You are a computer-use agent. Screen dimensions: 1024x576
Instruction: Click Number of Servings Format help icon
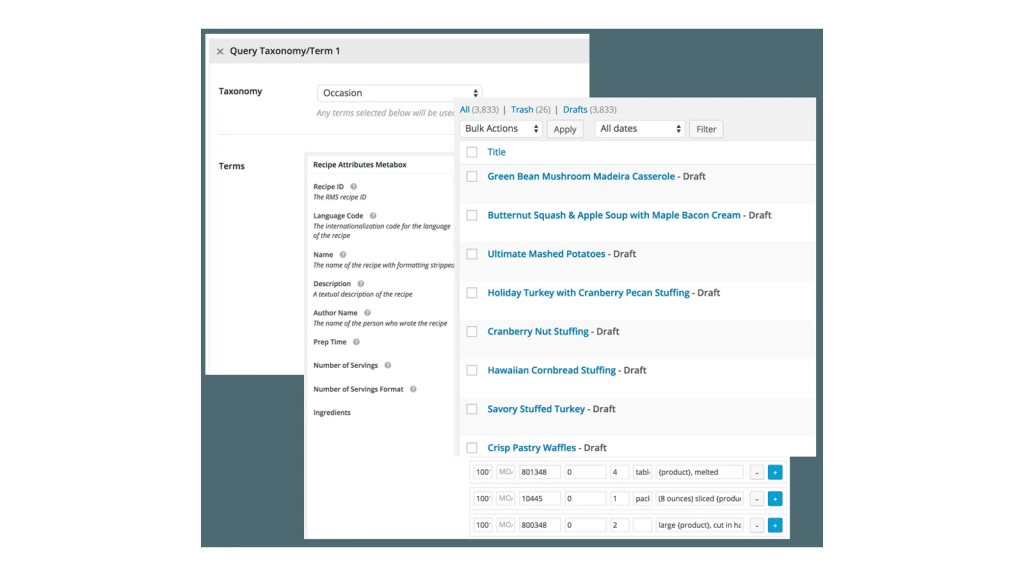click(413, 389)
